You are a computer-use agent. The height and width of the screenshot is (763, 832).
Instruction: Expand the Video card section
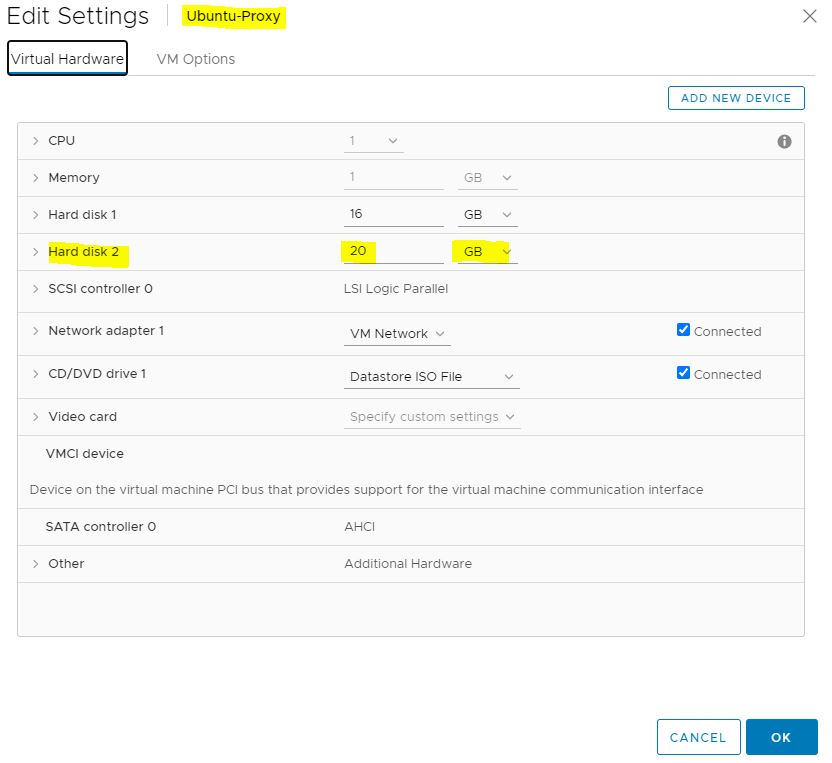[x=36, y=417]
